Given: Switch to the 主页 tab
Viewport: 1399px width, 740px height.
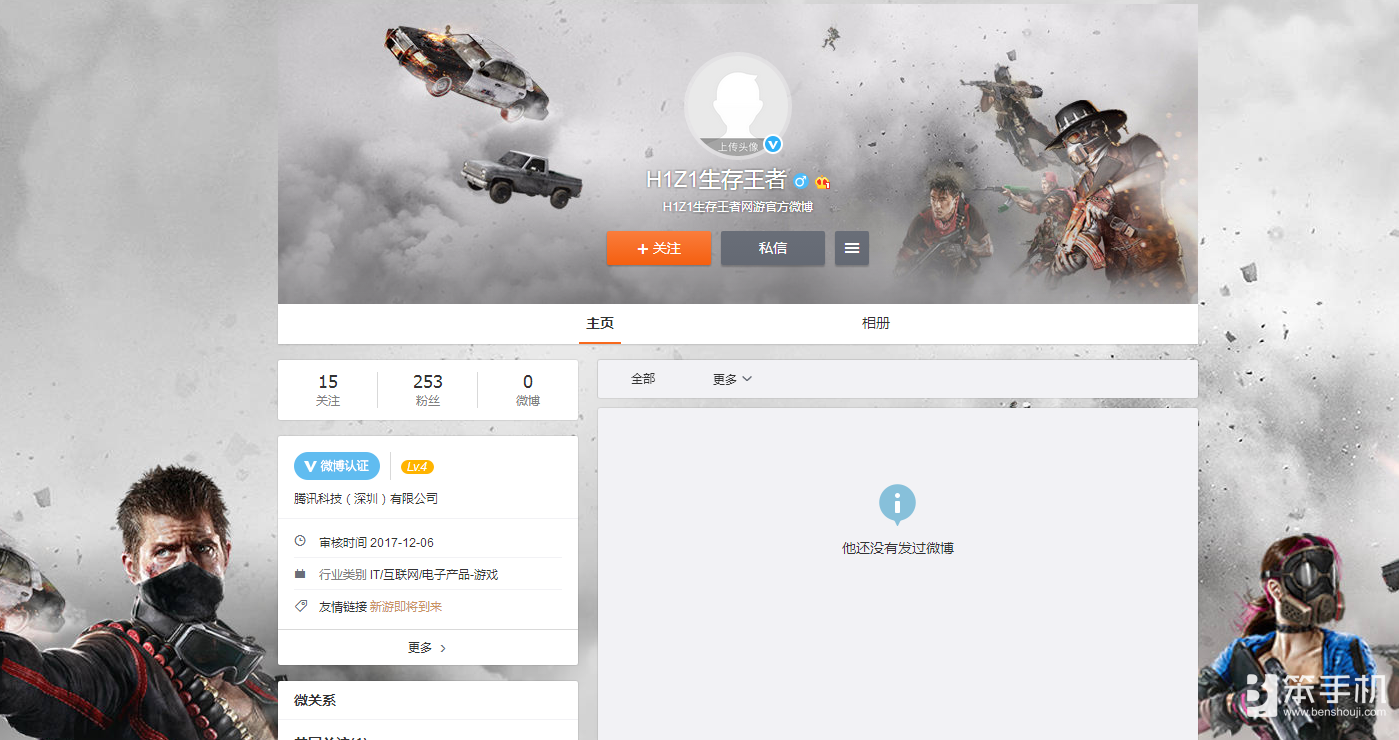Looking at the screenshot, I should [600, 323].
